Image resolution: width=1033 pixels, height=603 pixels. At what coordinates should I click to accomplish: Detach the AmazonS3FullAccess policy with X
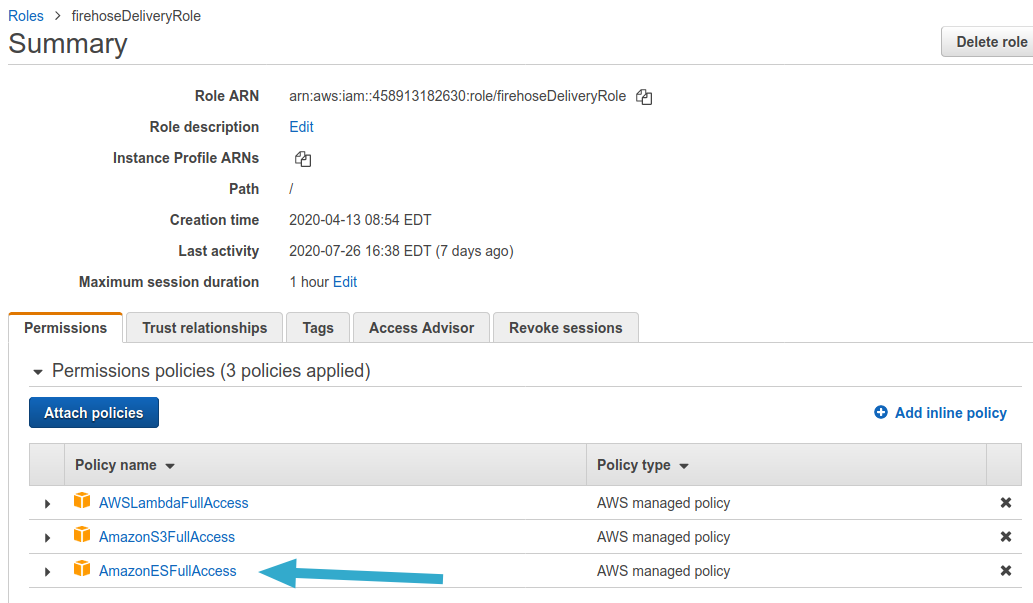pos(1005,536)
